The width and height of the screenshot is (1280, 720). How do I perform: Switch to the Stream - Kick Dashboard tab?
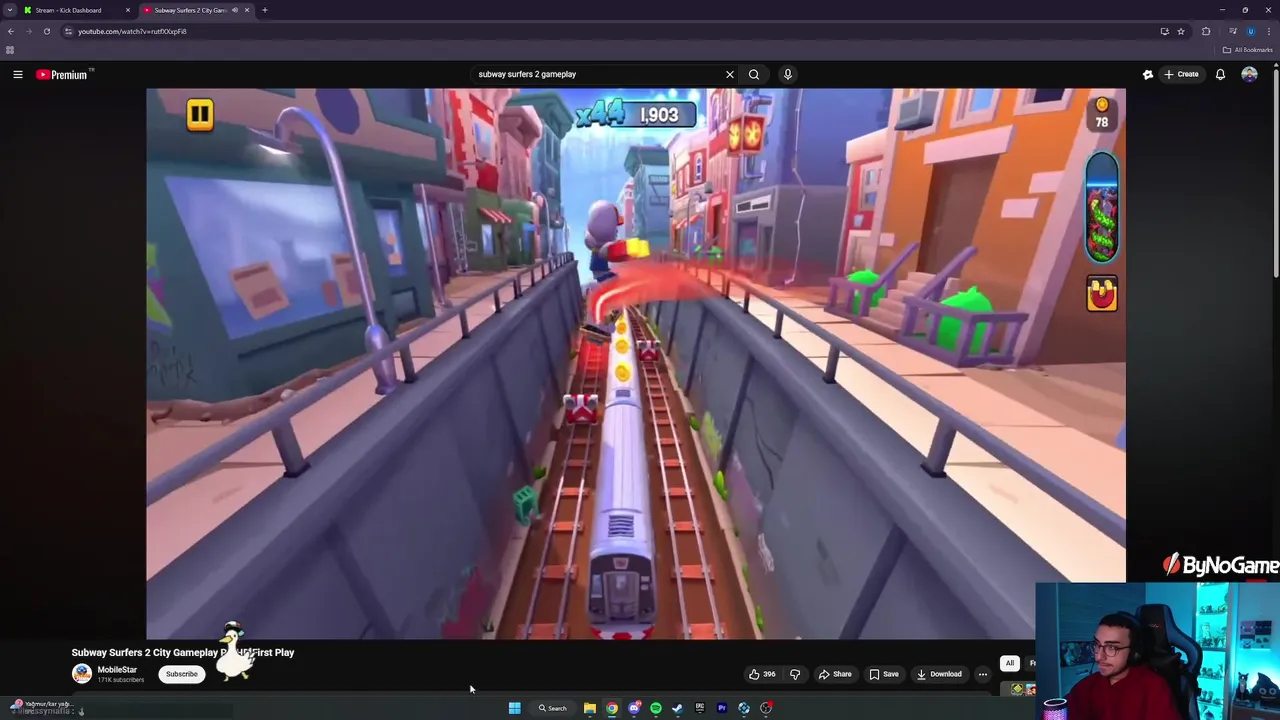point(72,10)
